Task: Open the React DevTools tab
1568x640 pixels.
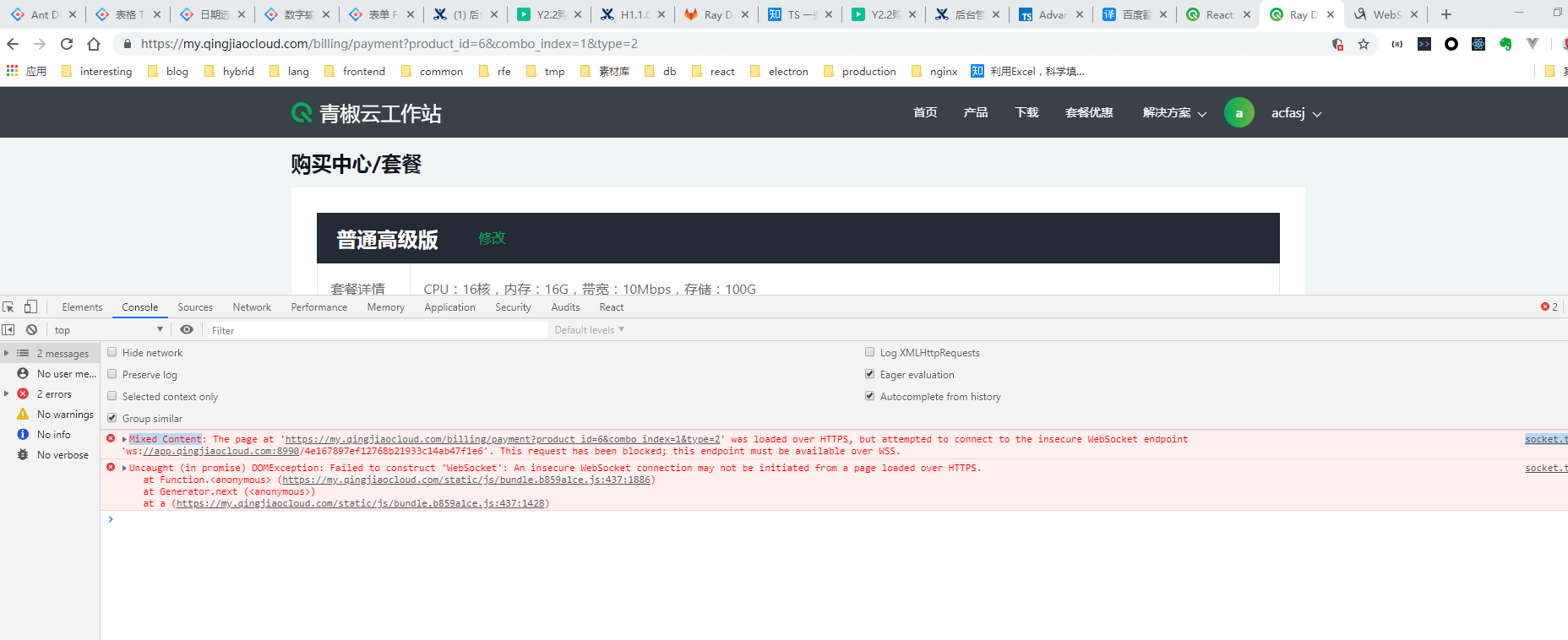Action: coord(612,306)
